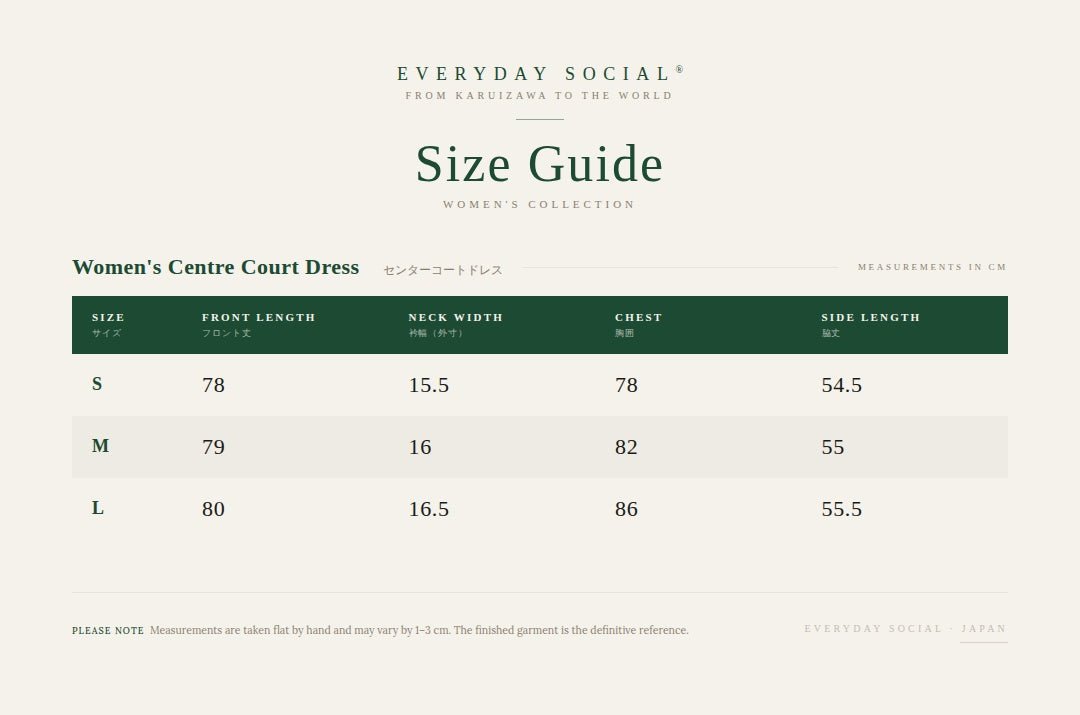The image size is (1080, 715).
Task: Click the neck width value 16 in row M
Action: 420,447
